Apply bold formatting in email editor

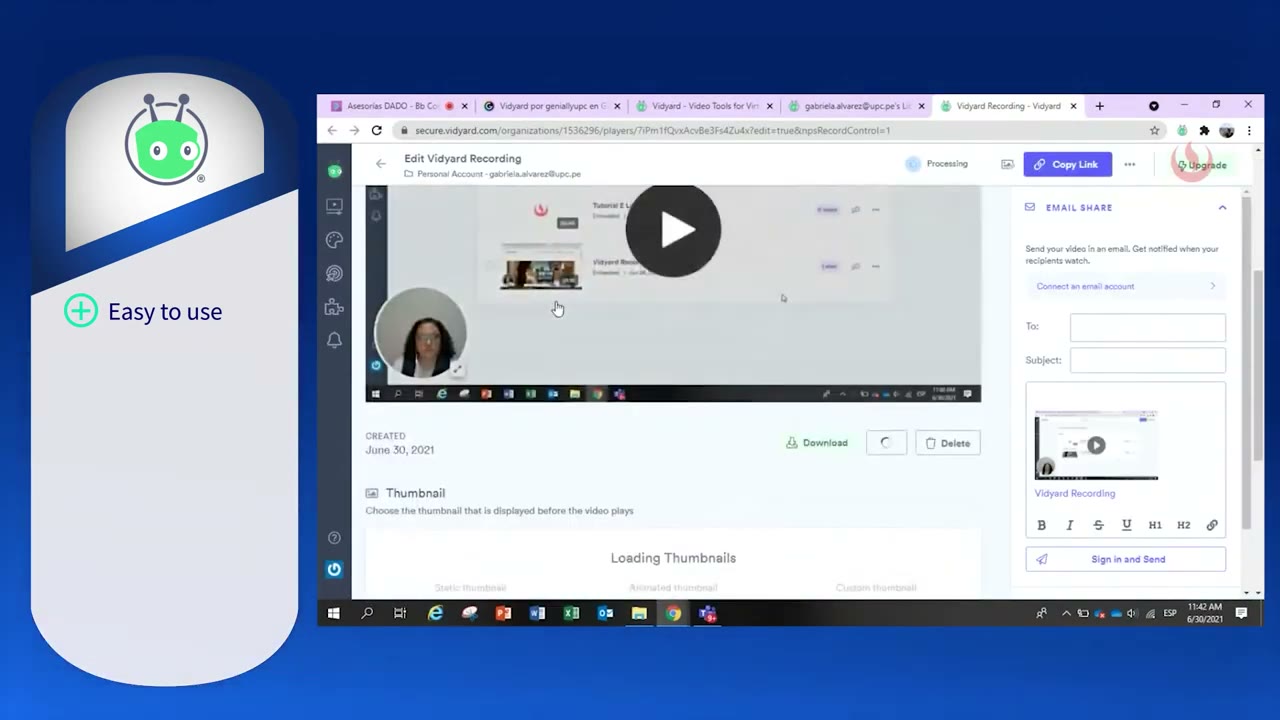pos(1041,525)
